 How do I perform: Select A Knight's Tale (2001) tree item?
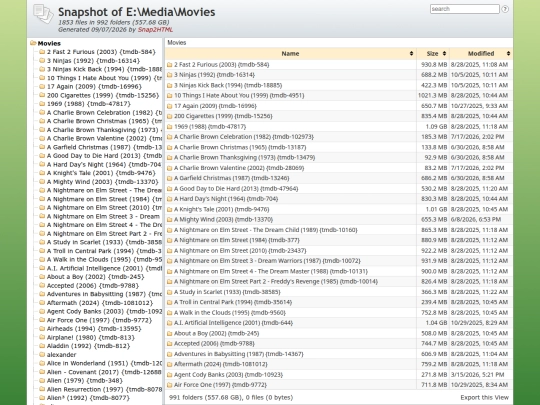click(101, 173)
